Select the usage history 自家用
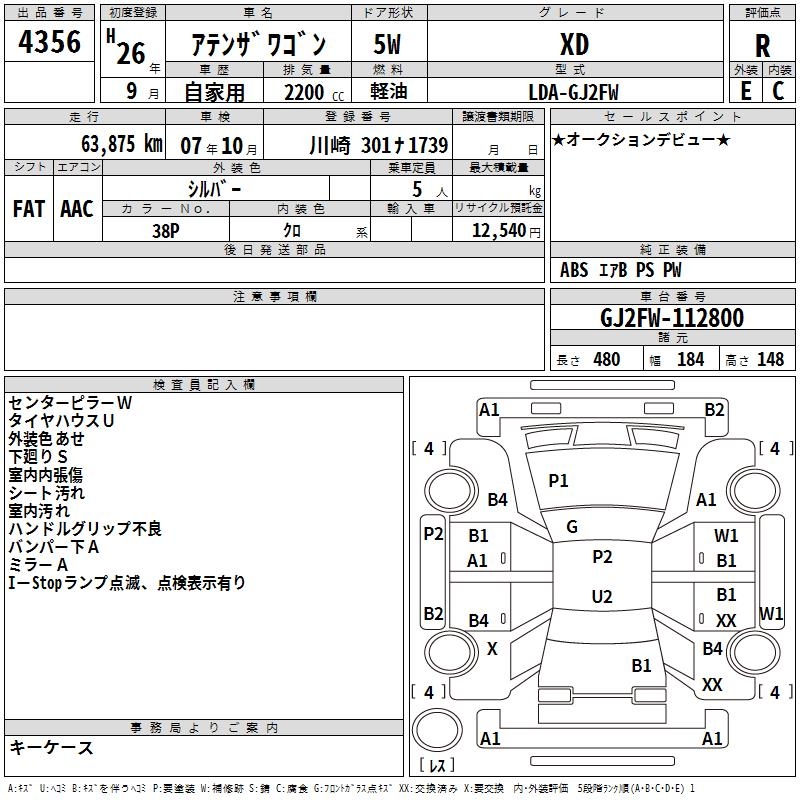 pyautogui.click(x=214, y=92)
